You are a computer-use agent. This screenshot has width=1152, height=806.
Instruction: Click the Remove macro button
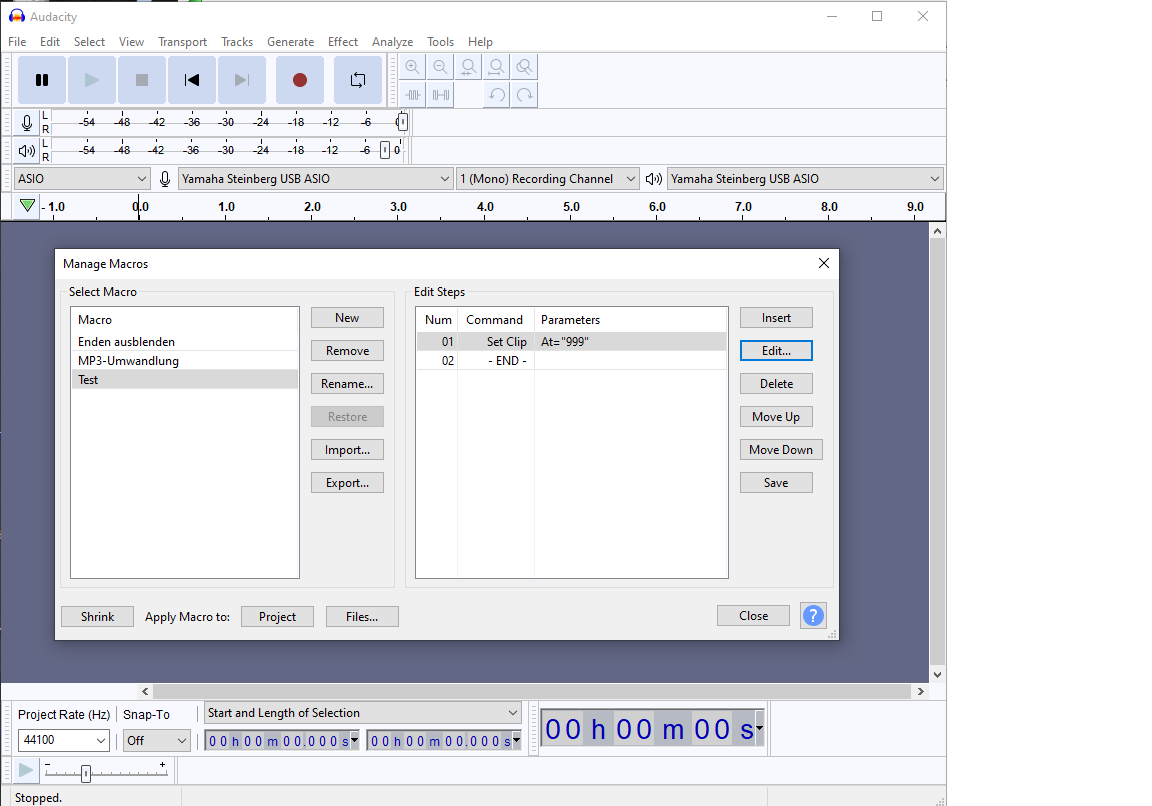coord(348,350)
